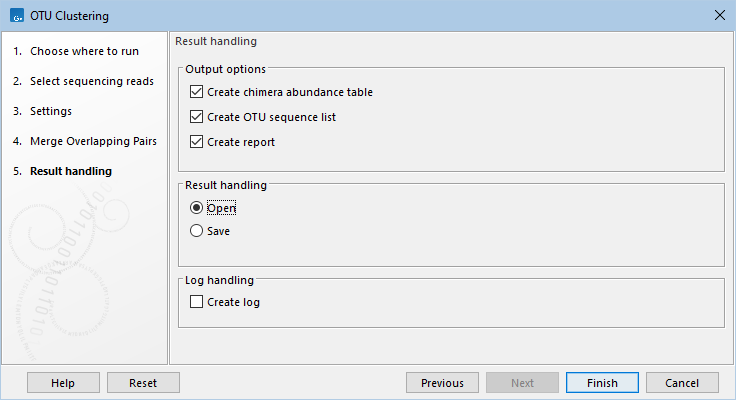Uncheck Create chimera abundance table

(x=196, y=92)
